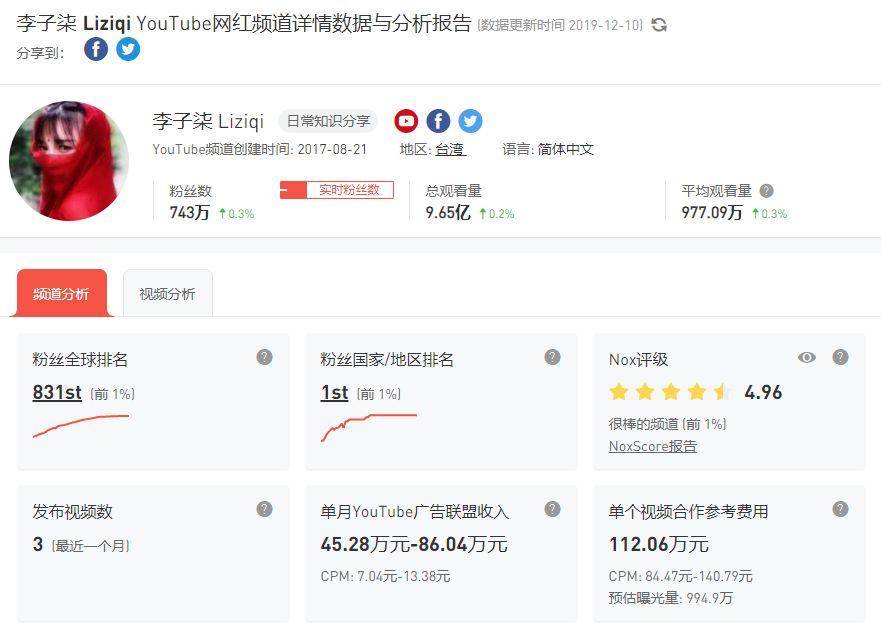This screenshot has width=881, height=630.
Task: Click the 9.65亿 total views value
Action: click(448, 212)
